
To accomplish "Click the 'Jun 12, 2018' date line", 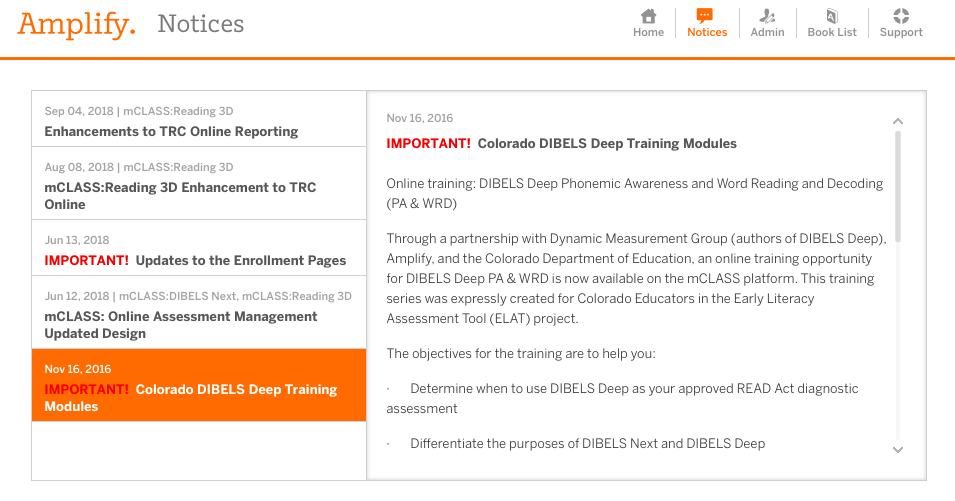I will pyautogui.click(x=198, y=296).
